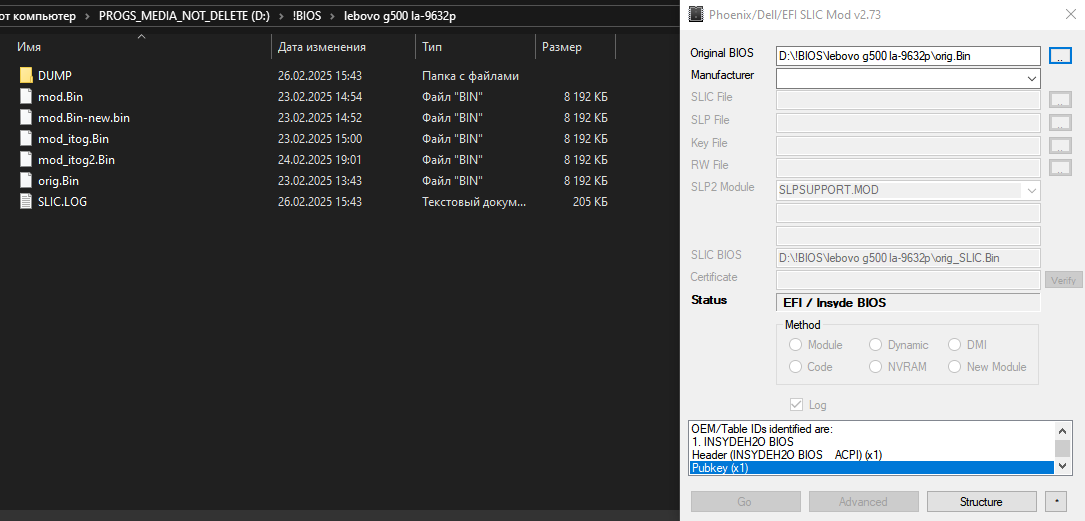1085x521 pixels.
Task: Click the date 24.02.2025 19:01 cell
Action: click(320, 160)
